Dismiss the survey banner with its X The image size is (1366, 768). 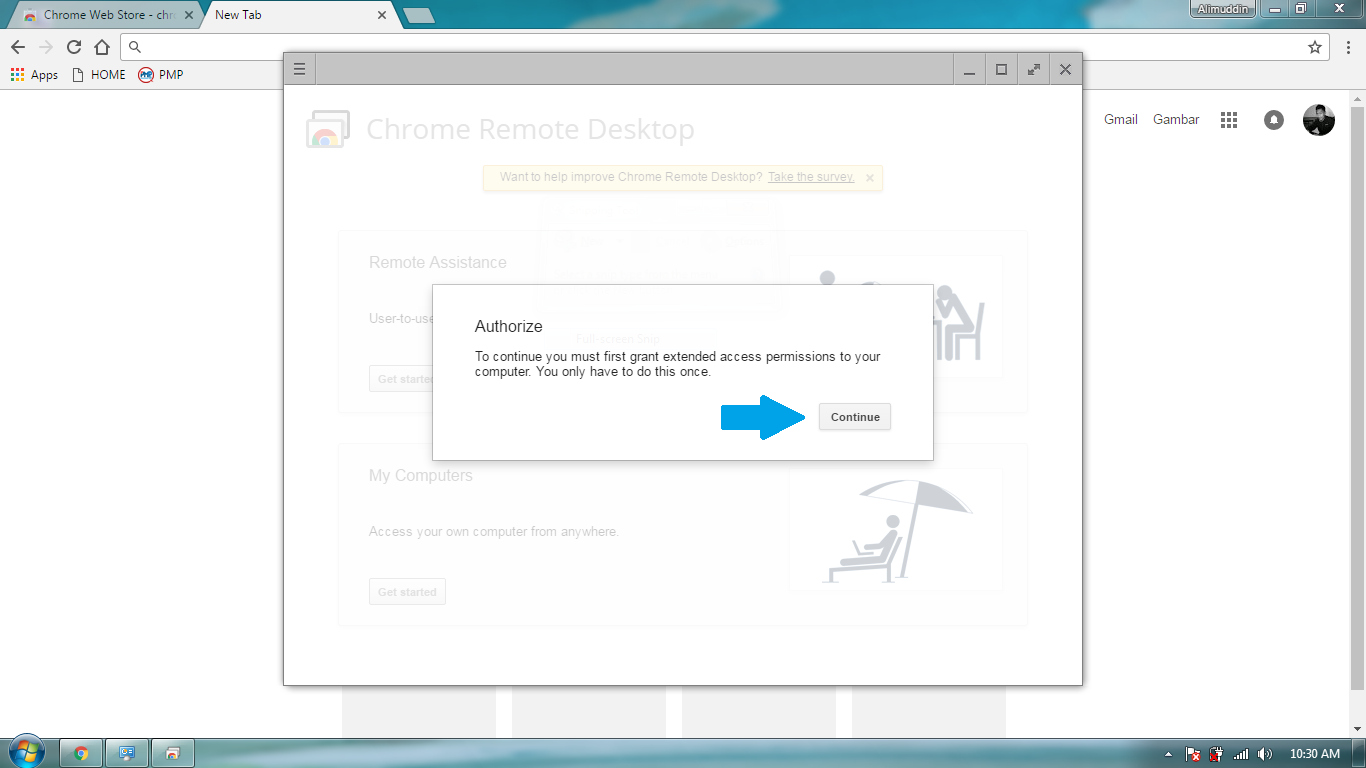tap(870, 178)
